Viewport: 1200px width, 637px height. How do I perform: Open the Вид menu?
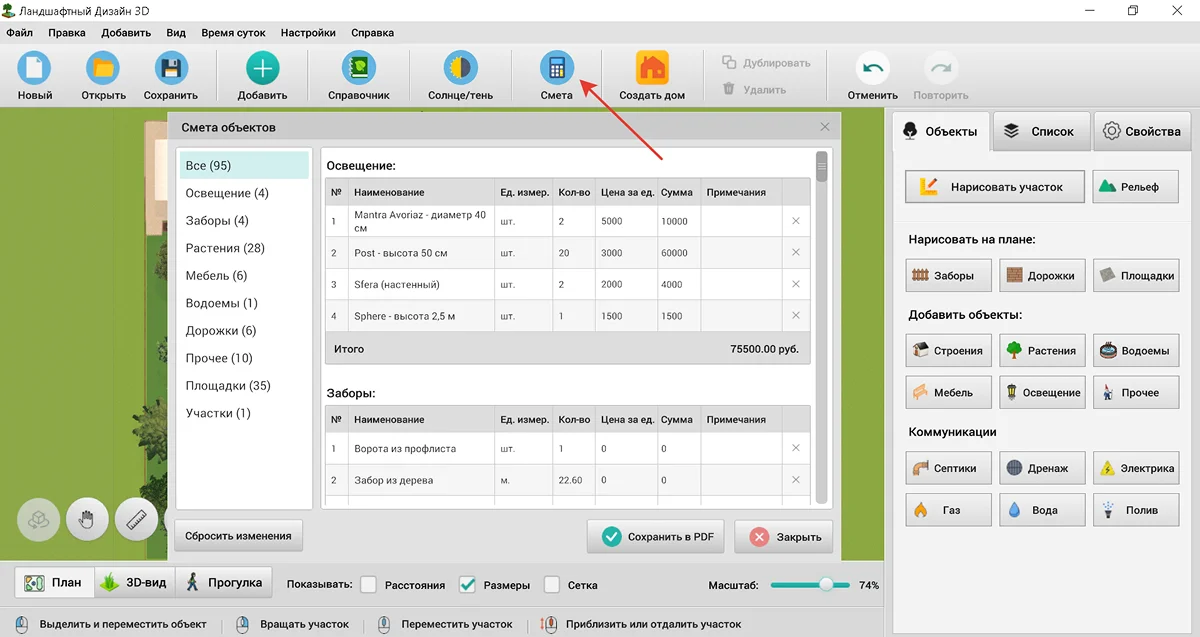tap(176, 32)
